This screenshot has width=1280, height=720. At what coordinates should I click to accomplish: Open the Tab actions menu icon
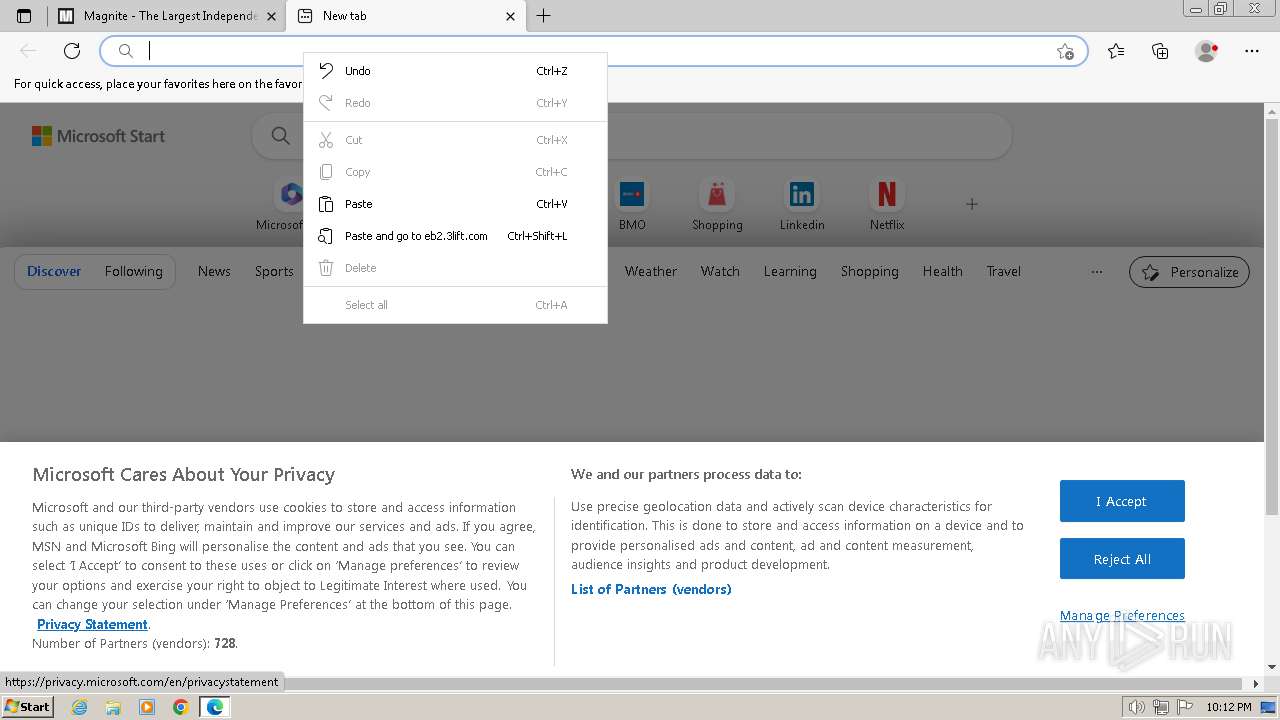(x=24, y=16)
